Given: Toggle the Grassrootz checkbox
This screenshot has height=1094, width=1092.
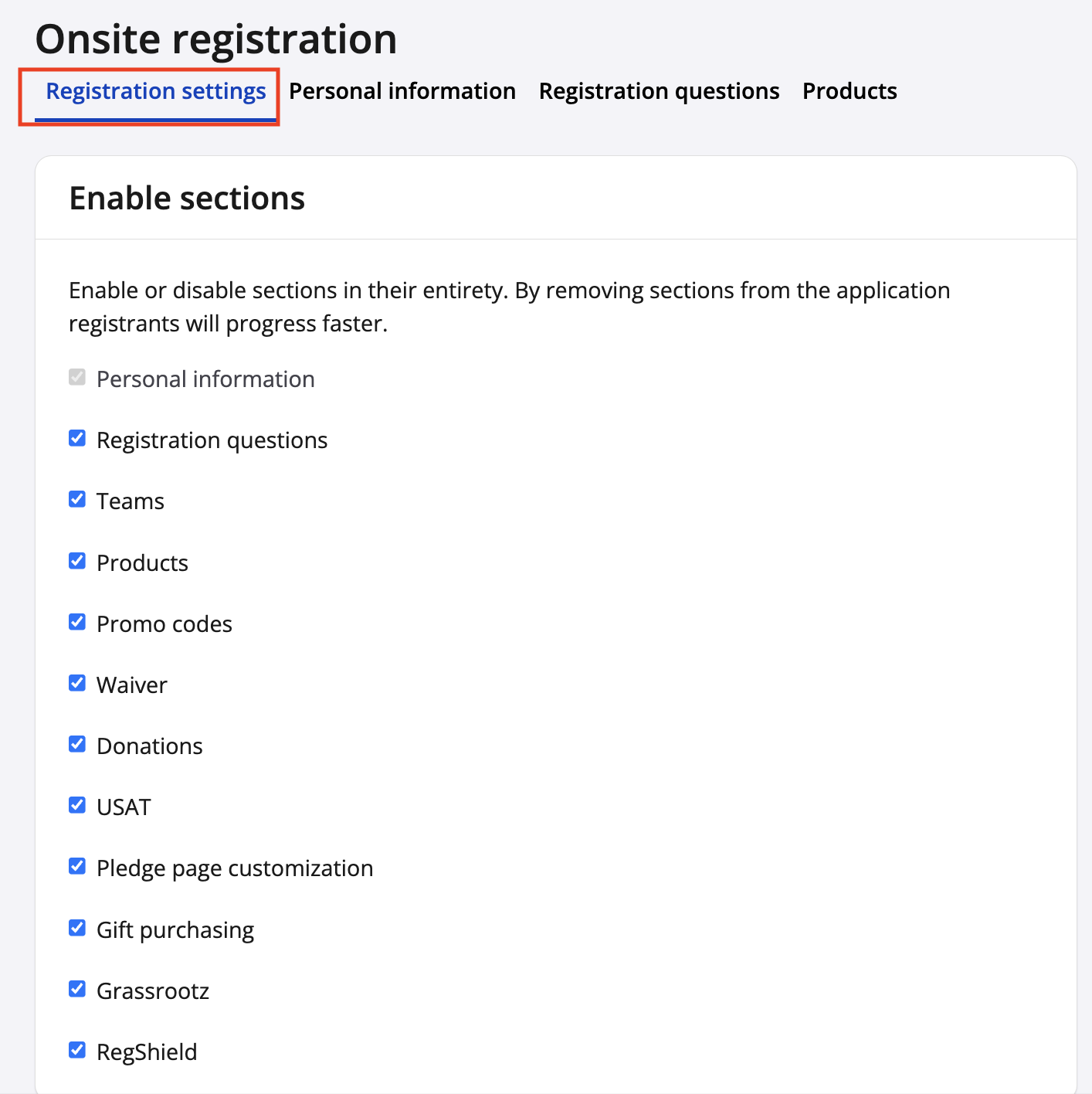Looking at the screenshot, I should coord(77,989).
